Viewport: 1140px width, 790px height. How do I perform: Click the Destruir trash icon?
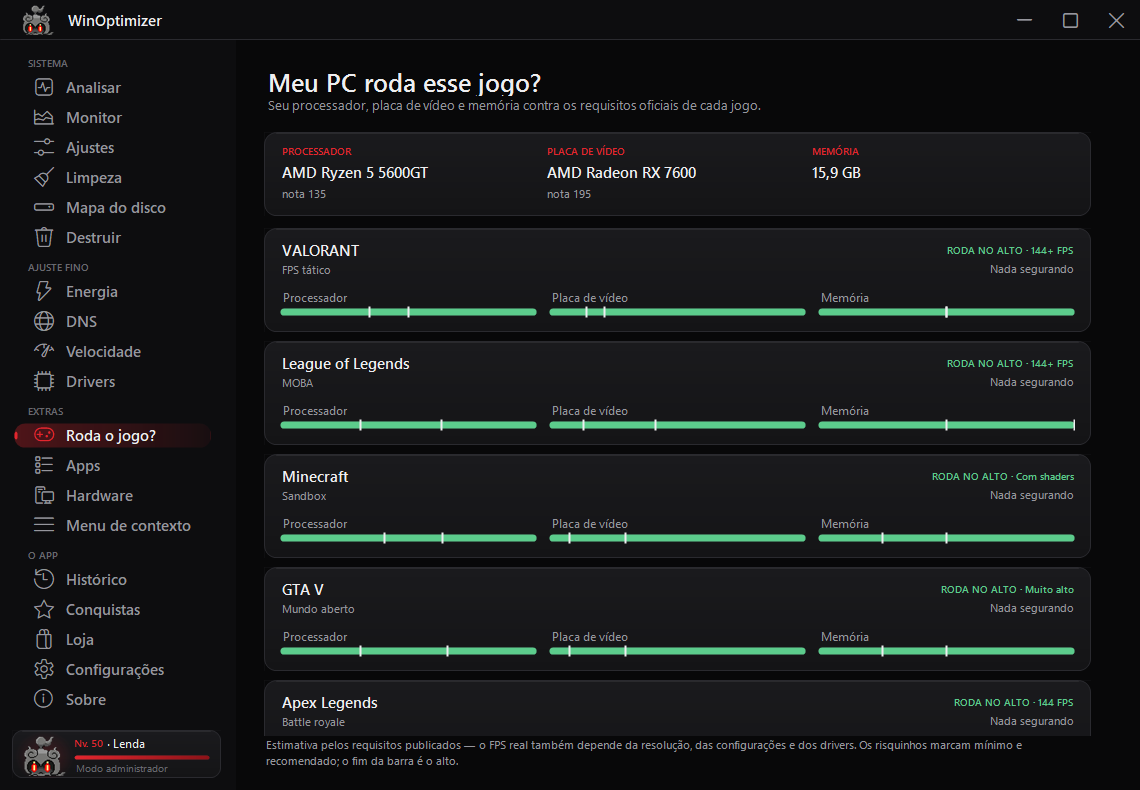(x=44, y=237)
